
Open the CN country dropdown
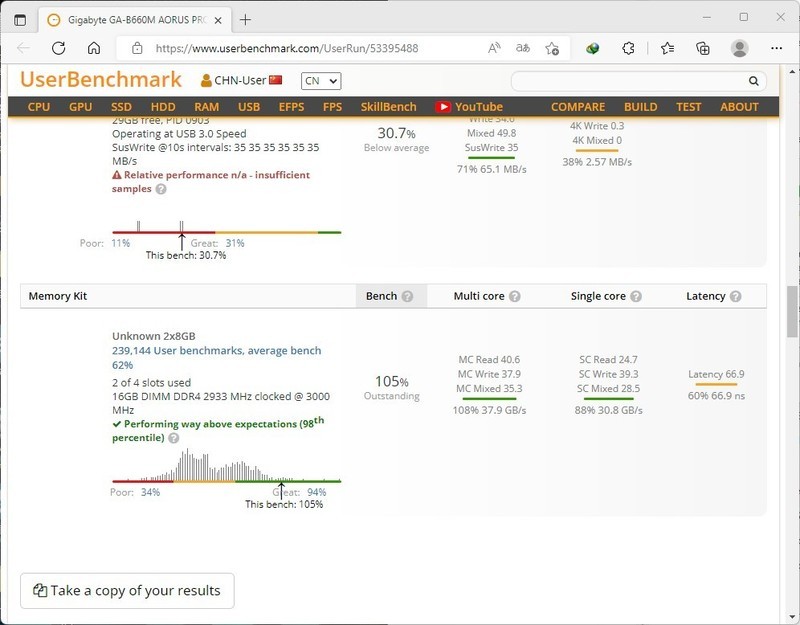point(320,81)
